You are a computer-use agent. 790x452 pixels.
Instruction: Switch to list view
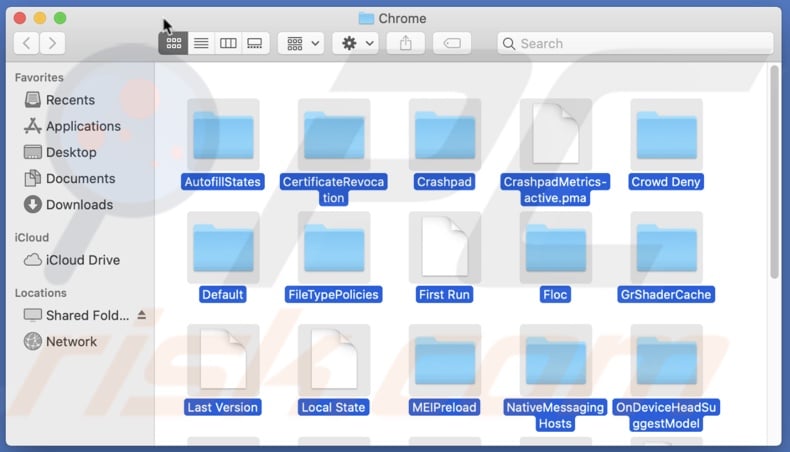pyautogui.click(x=201, y=43)
